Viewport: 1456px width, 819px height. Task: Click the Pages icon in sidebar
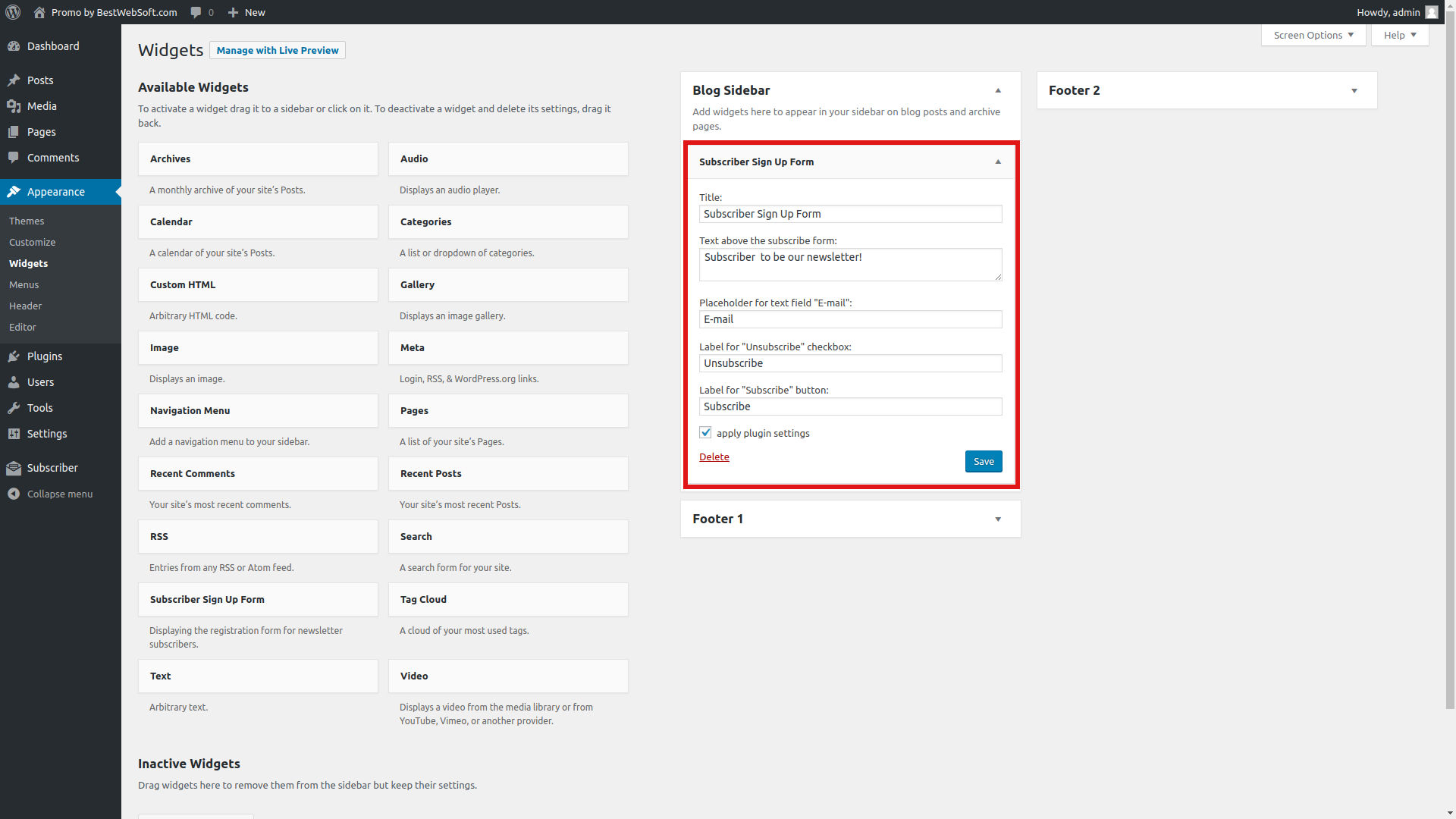[x=14, y=132]
